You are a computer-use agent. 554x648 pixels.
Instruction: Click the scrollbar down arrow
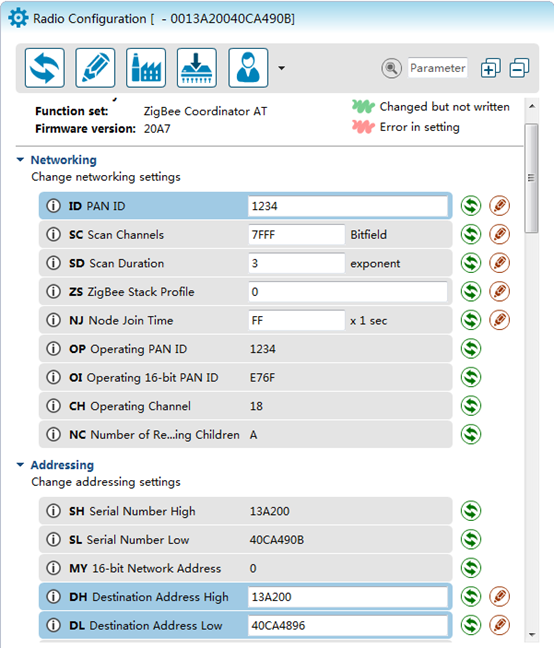coord(532,634)
